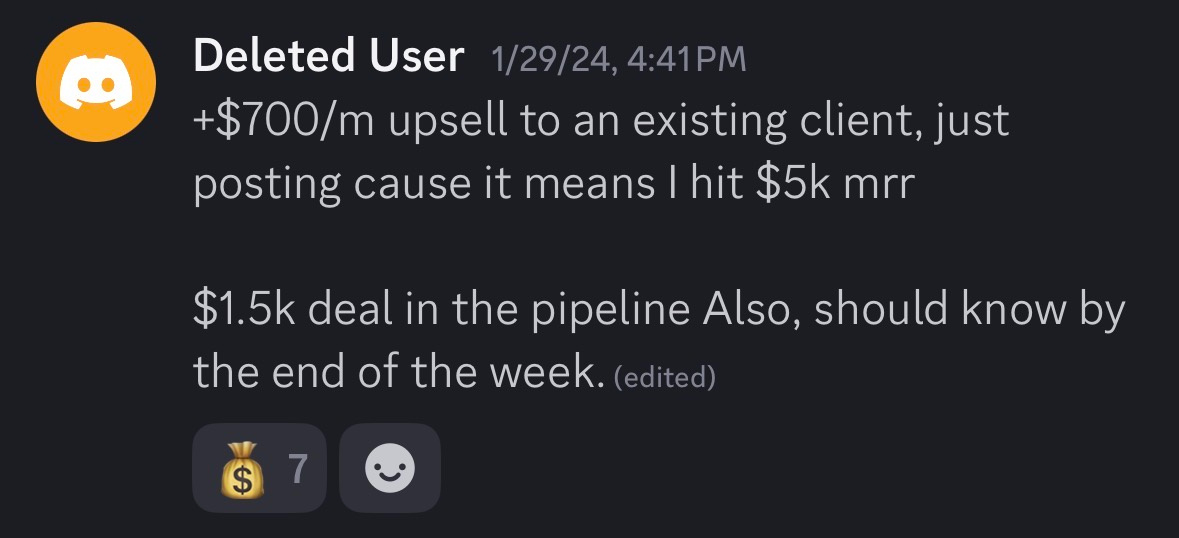Image resolution: width=1179 pixels, height=538 pixels.
Task: Click the (edited) label
Action: 664,376
